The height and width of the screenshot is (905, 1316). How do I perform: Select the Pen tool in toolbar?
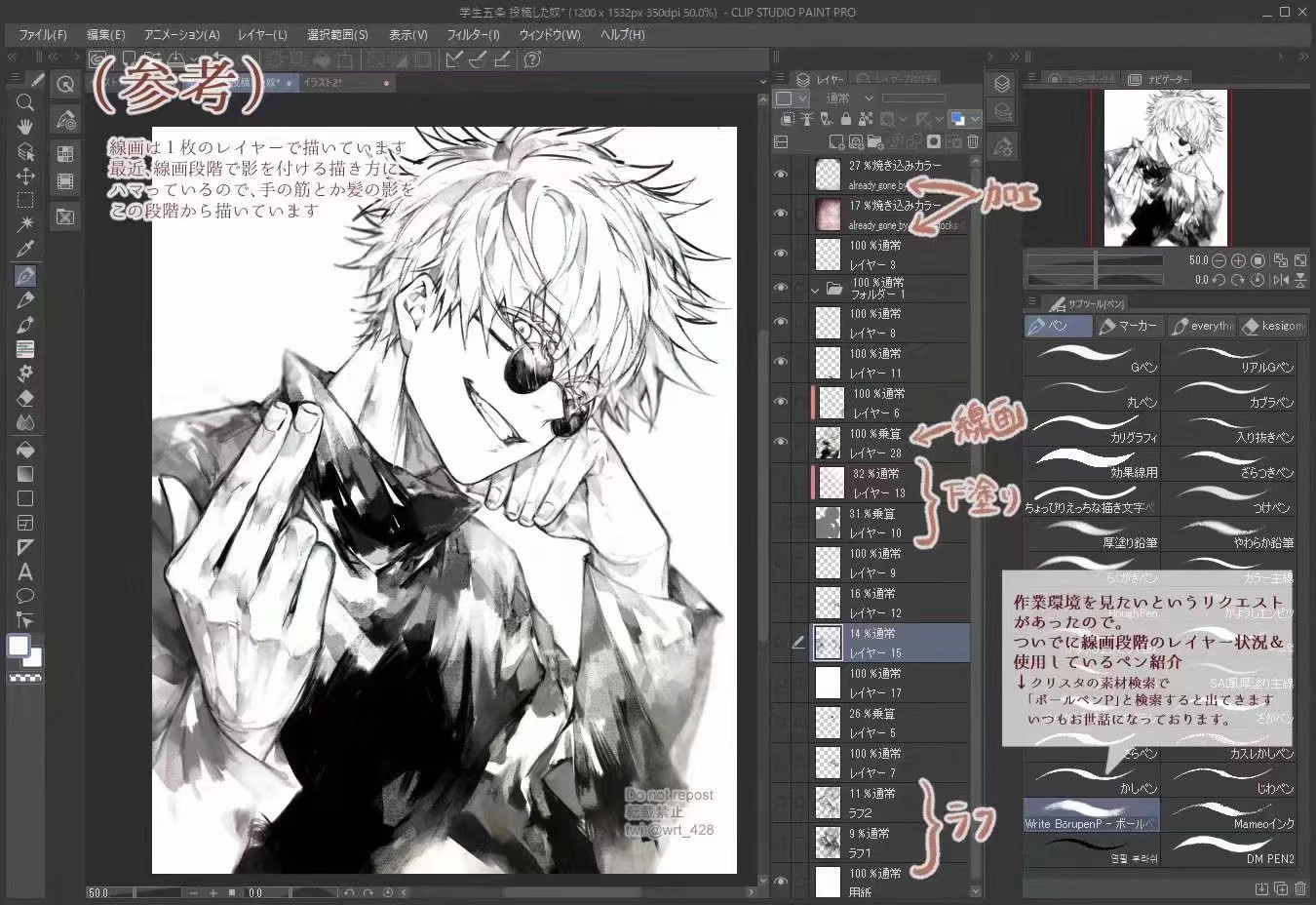point(25,276)
